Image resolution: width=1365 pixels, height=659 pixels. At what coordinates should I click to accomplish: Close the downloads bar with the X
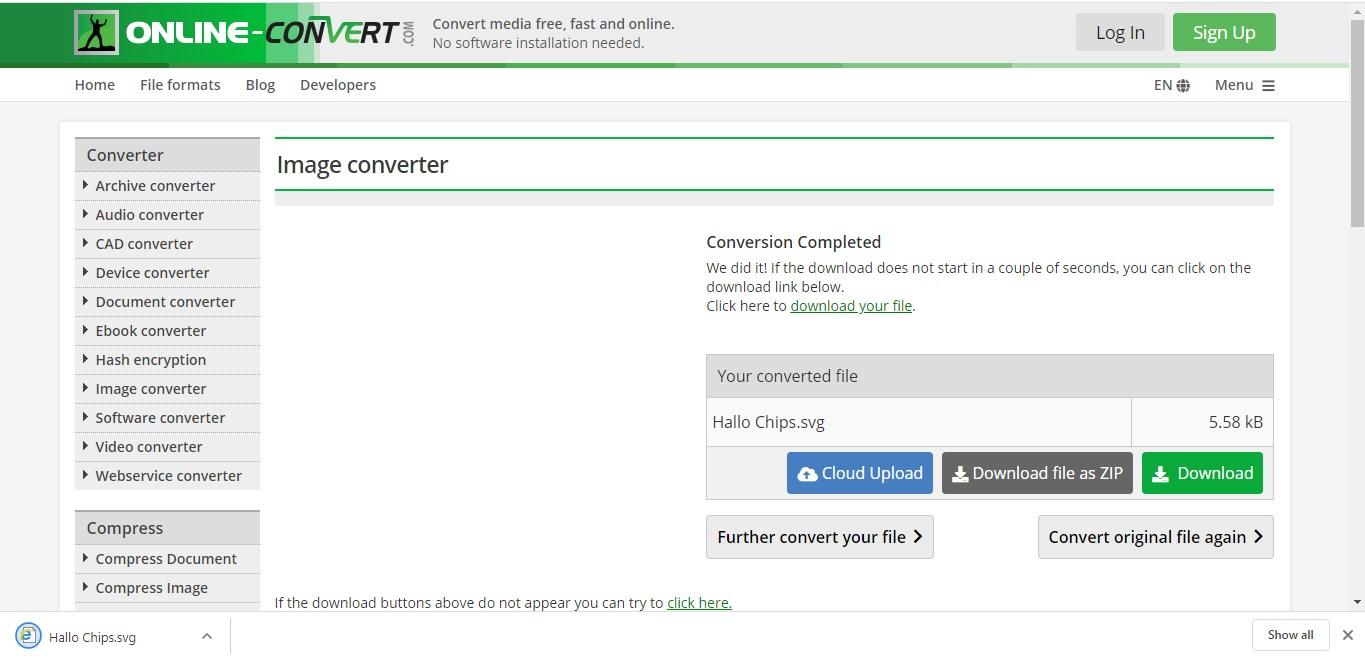[1347, 635]
